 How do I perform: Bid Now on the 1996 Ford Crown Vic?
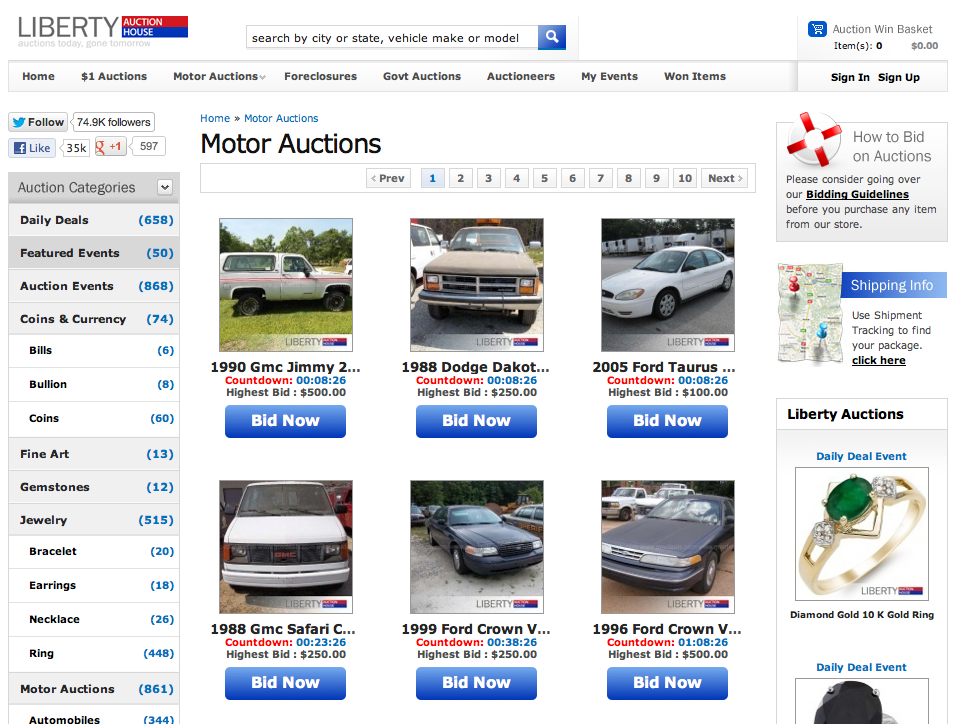click(667, 683)
